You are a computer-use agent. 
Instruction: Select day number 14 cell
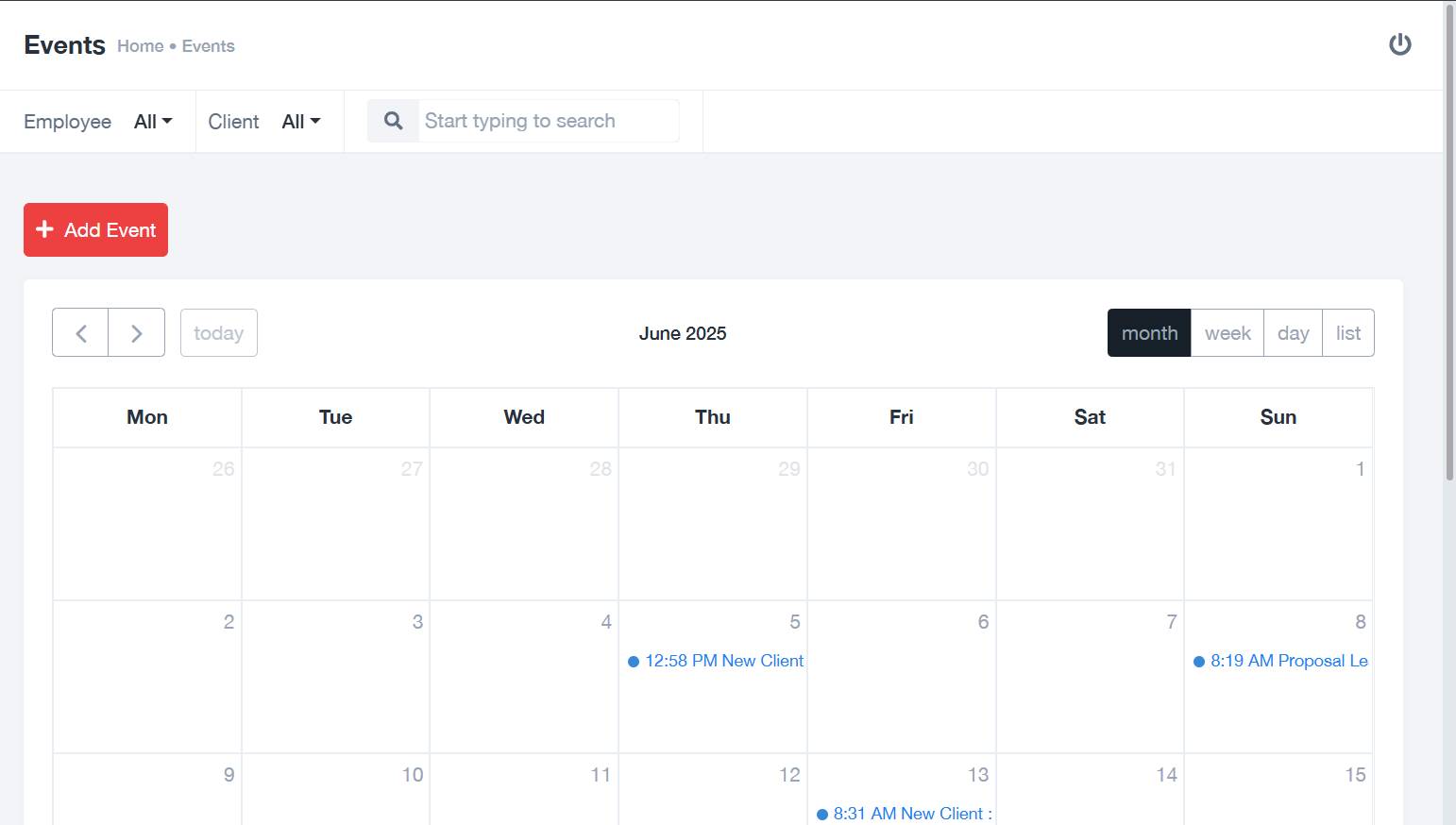point(1090,789)
